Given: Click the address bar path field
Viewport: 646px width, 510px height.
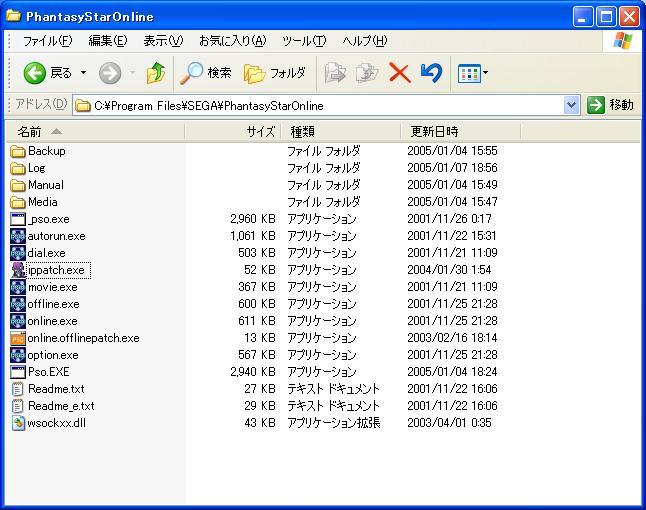Looking at the screenshot, I should (320, 105).
